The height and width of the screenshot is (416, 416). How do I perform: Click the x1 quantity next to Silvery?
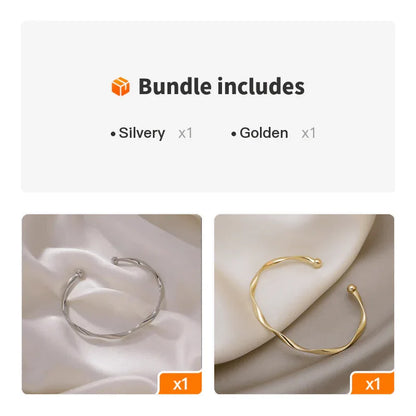185,133
